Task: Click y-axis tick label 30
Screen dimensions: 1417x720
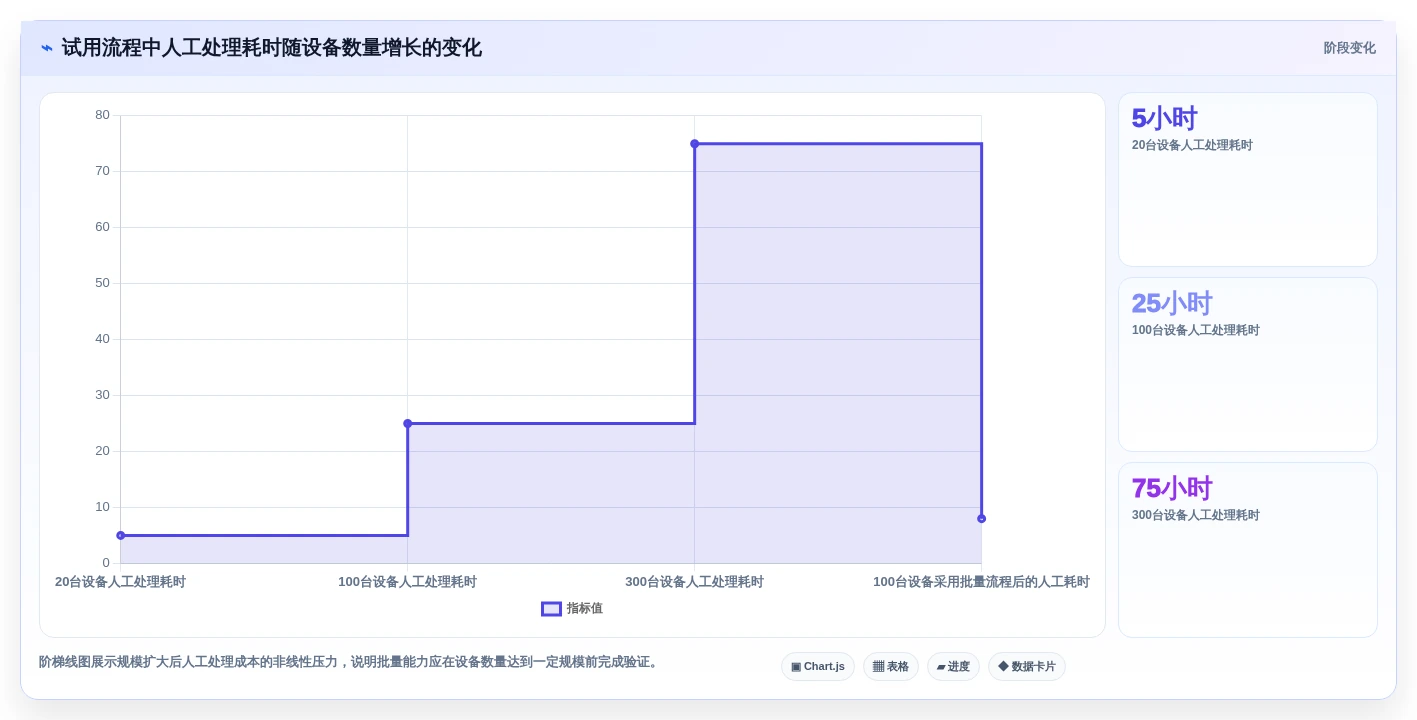Action: tap(102, 395)
